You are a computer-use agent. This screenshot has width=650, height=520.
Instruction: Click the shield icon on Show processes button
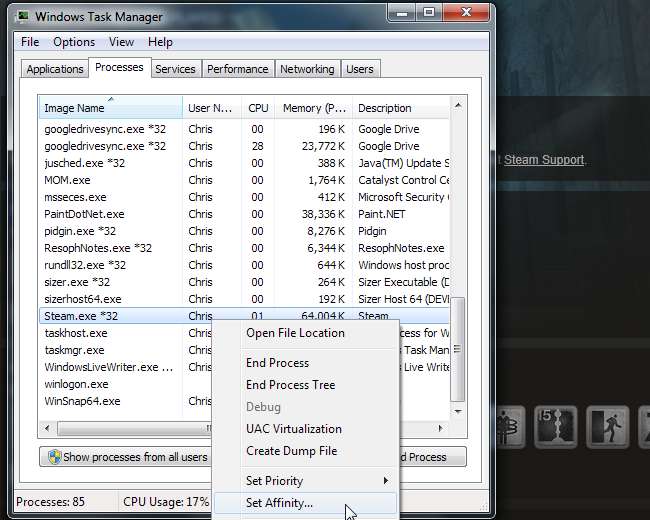point(52,457)
